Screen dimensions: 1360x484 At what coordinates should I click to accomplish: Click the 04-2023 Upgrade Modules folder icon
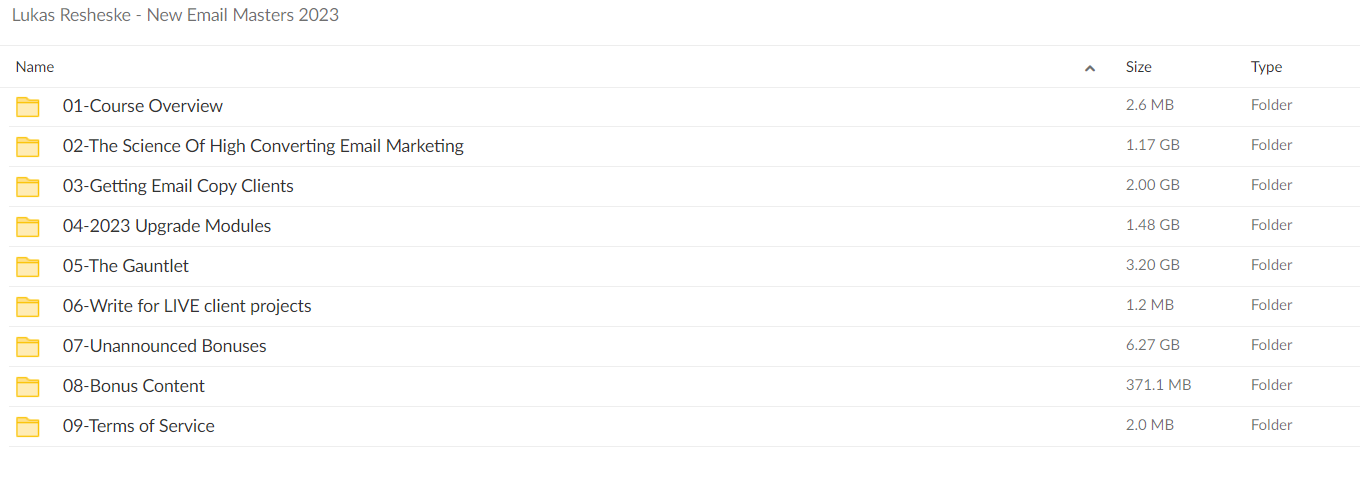[28, 227]
